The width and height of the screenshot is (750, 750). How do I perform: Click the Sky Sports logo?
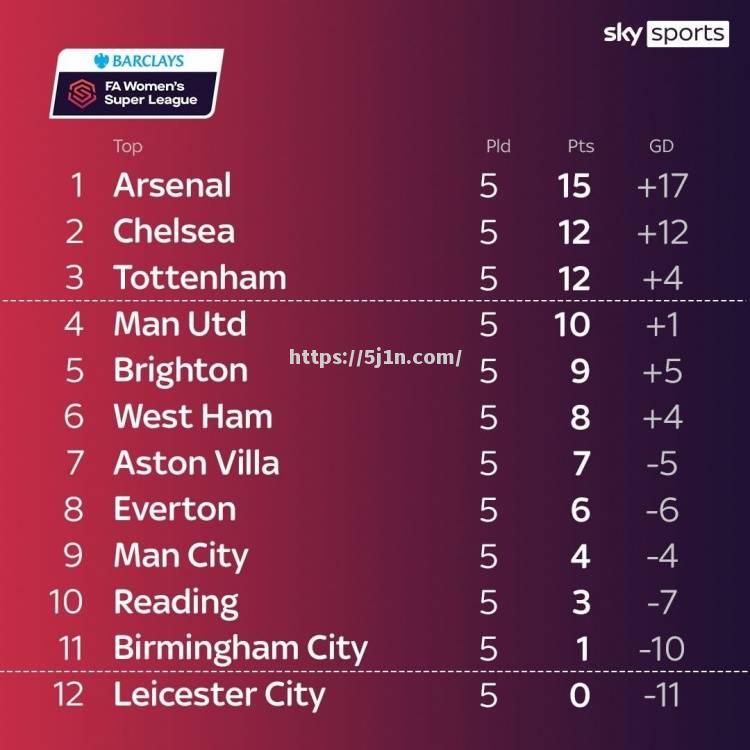(x=666, y=33)
